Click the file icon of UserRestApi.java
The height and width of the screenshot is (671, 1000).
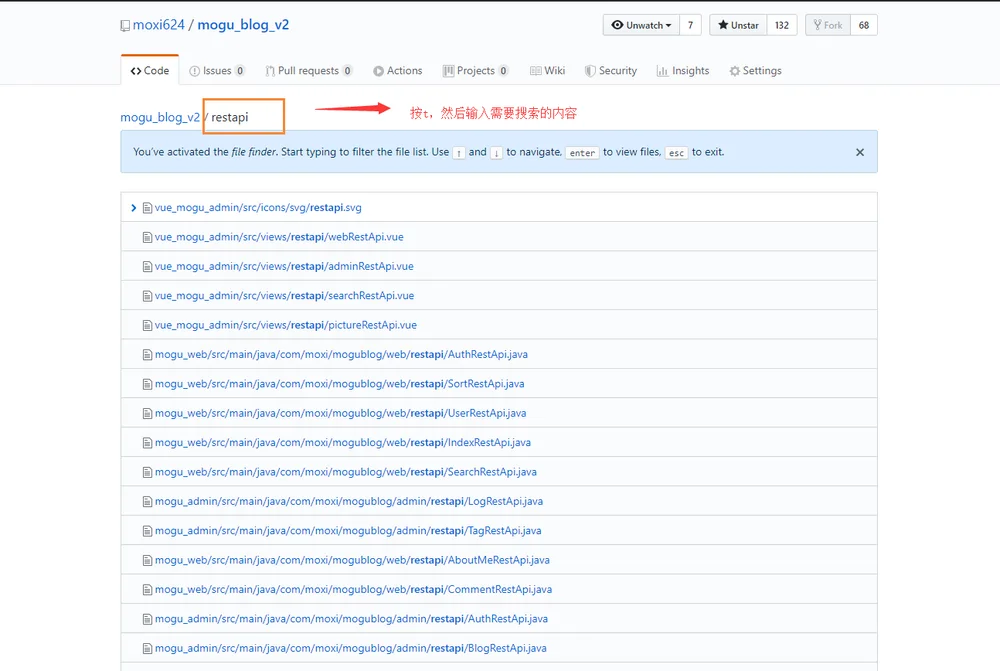147,413
